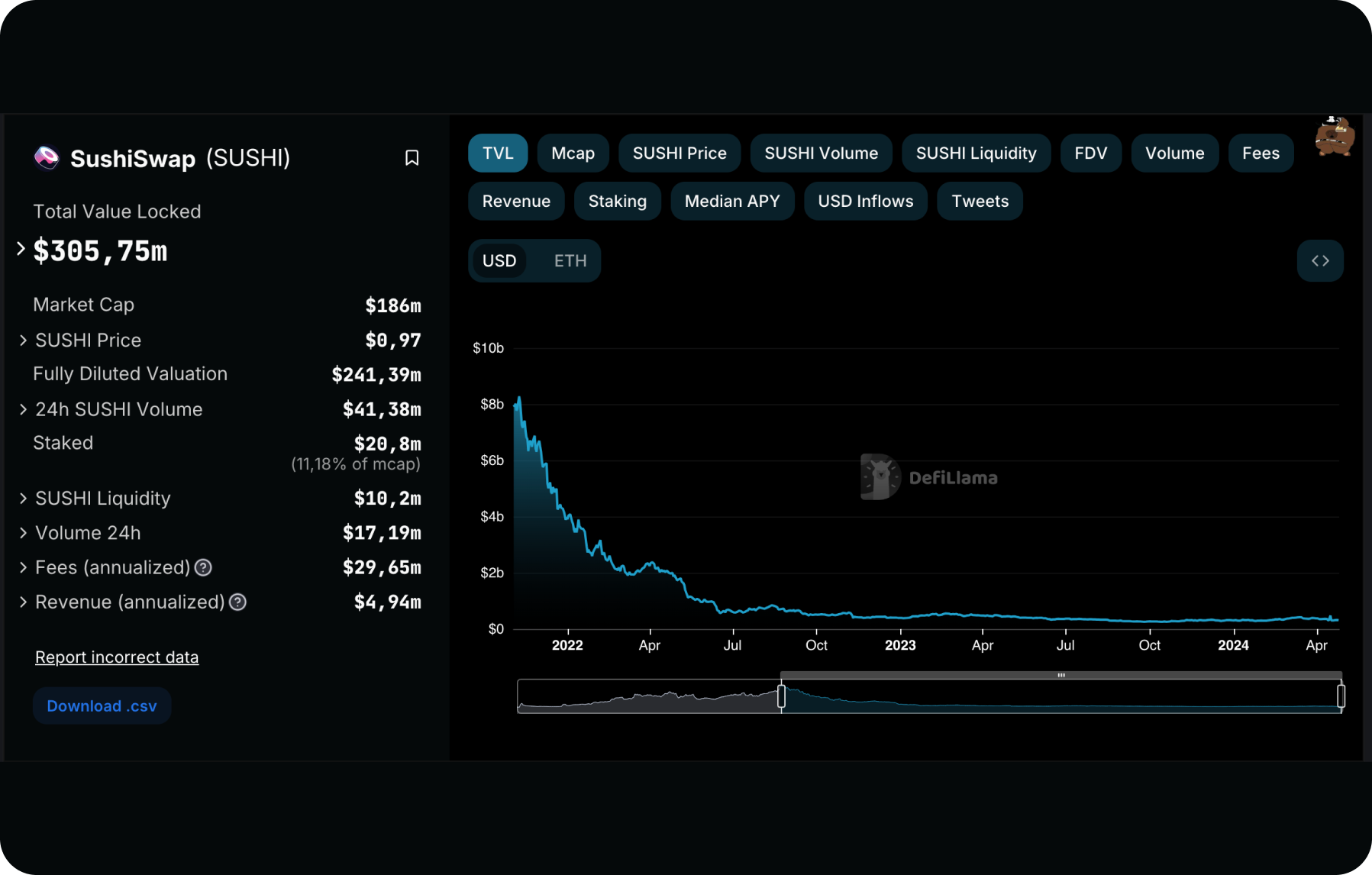Toggle FDV chart series
The image size is (1372, 875).
click(x=1091, y=153)
